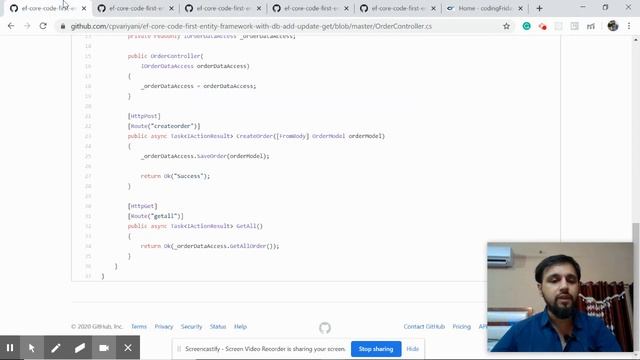Click the GitHub logo in footer
This screenshot has width=640, height=360.
pos(325,328)
